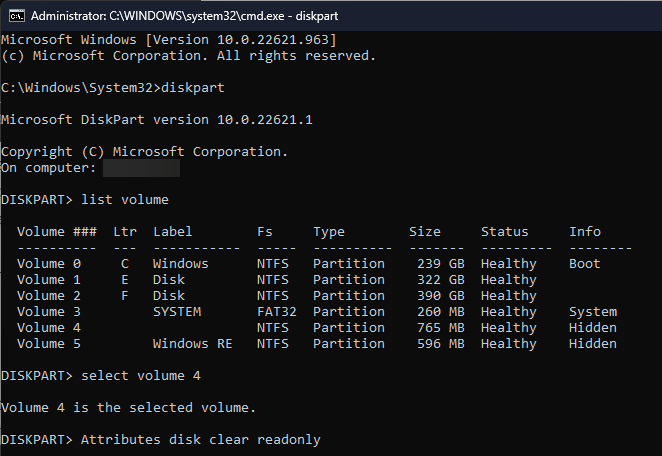Click the 'Type' column header

(x=328, y=232)
